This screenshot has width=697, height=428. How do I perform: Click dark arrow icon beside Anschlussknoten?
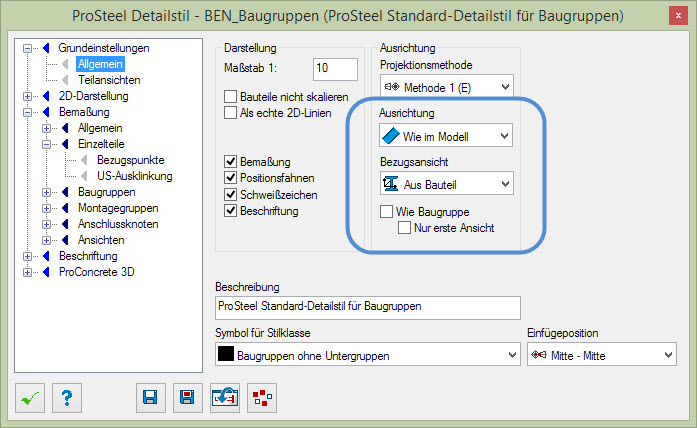(x=65, y=224)
